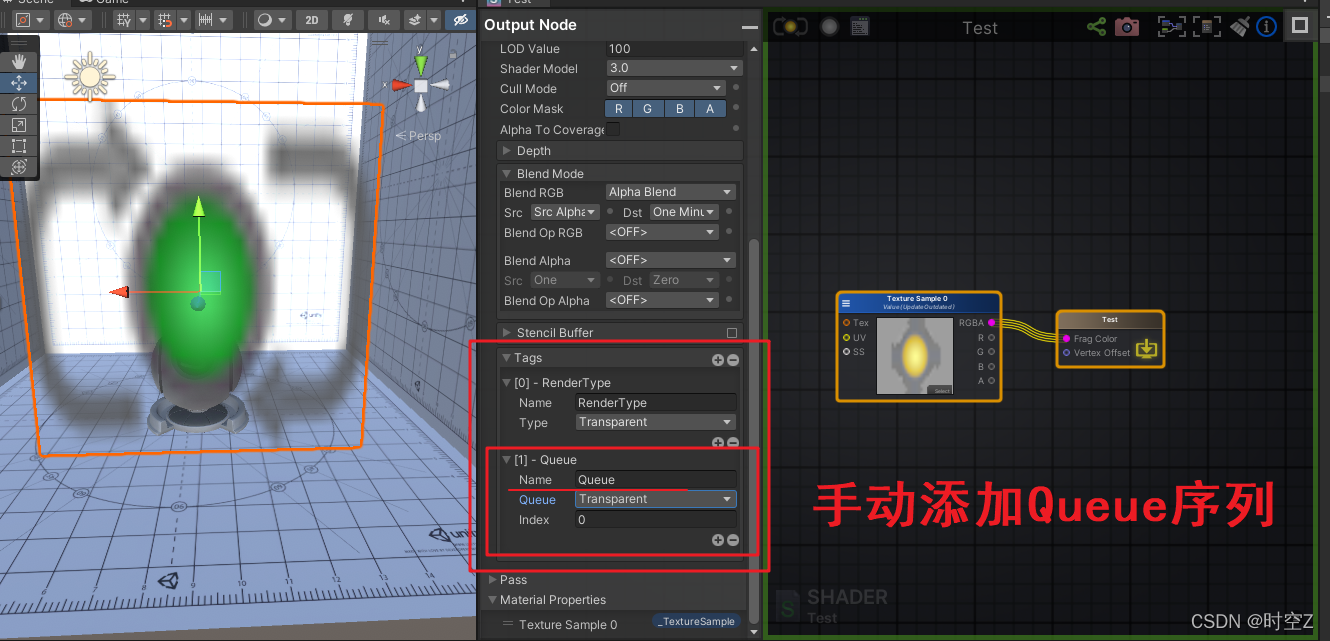Open Queue Transparent dropdown
Viewport: 1330px width, 641px height.
click(x=656, y=499)
